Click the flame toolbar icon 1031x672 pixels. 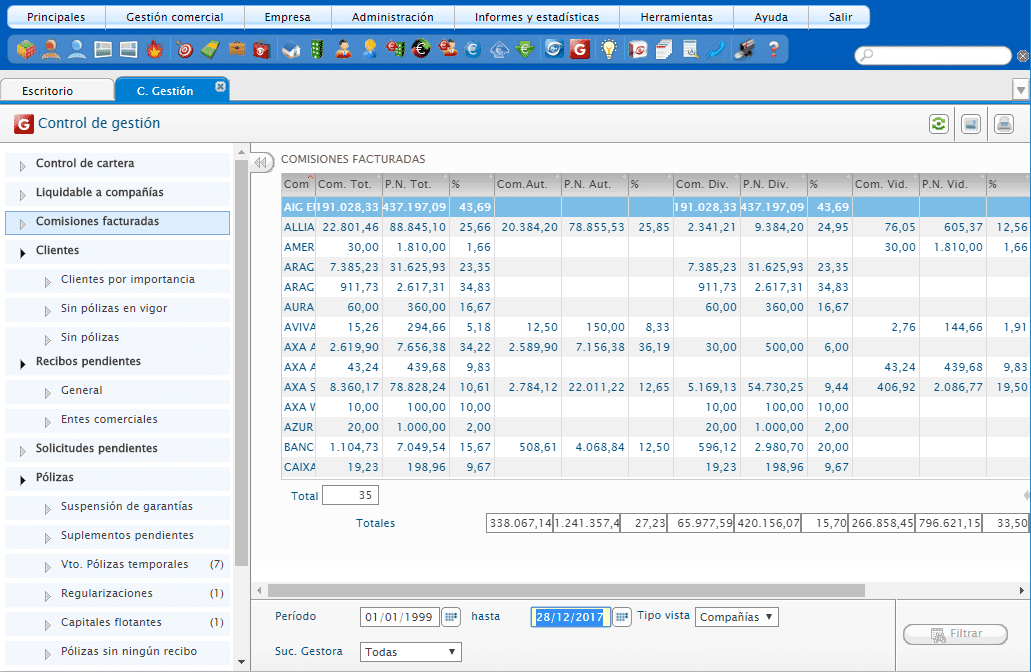155,49
